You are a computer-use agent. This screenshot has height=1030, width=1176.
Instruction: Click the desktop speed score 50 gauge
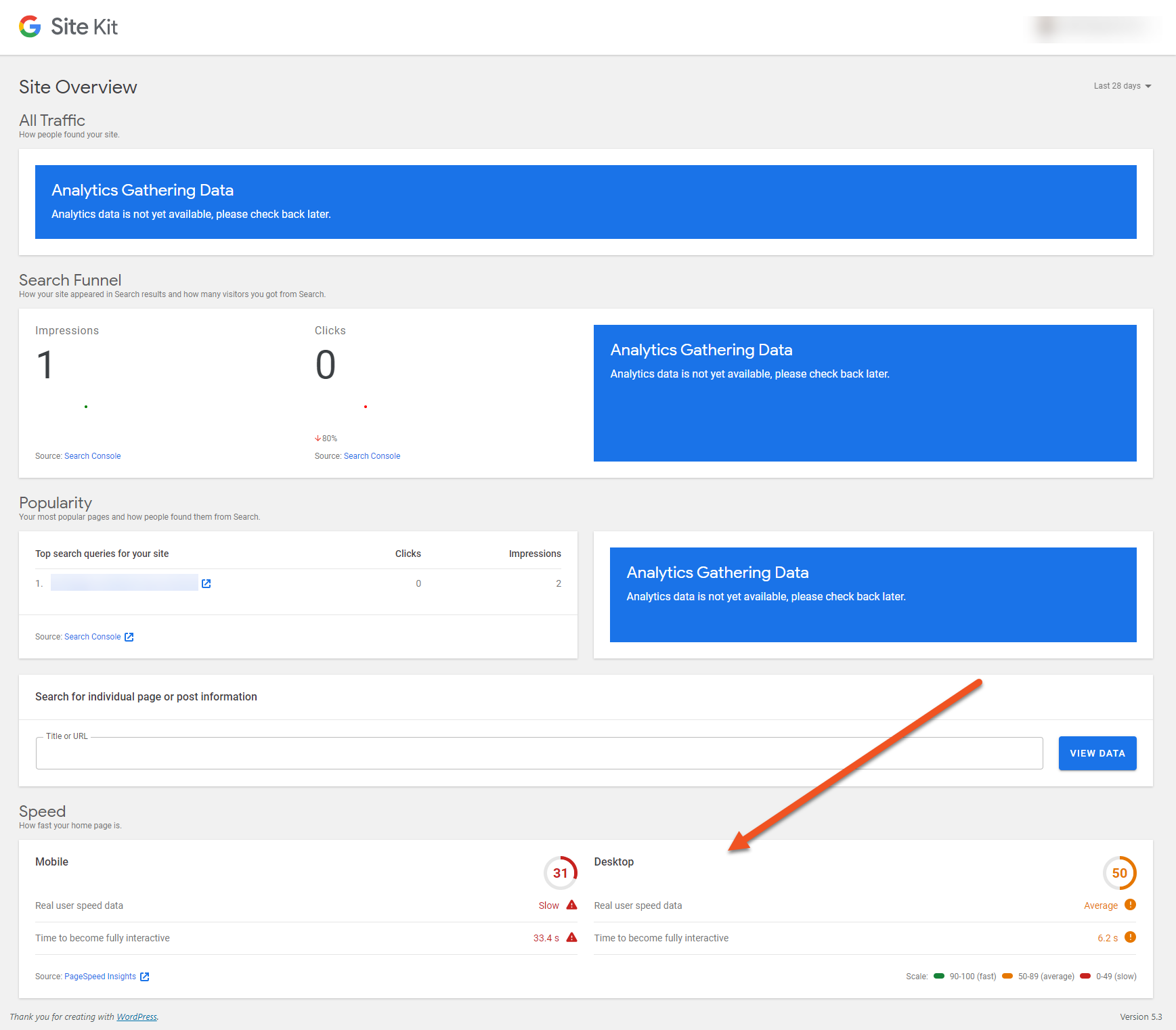tap(1119, 873)
